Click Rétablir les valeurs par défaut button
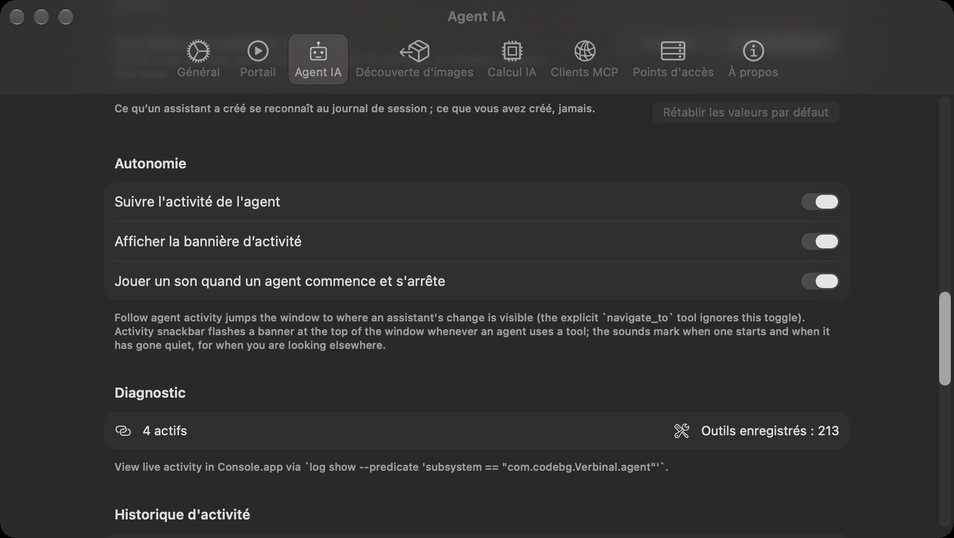Viewport: 954px width, 538px height. pos(745,112)
